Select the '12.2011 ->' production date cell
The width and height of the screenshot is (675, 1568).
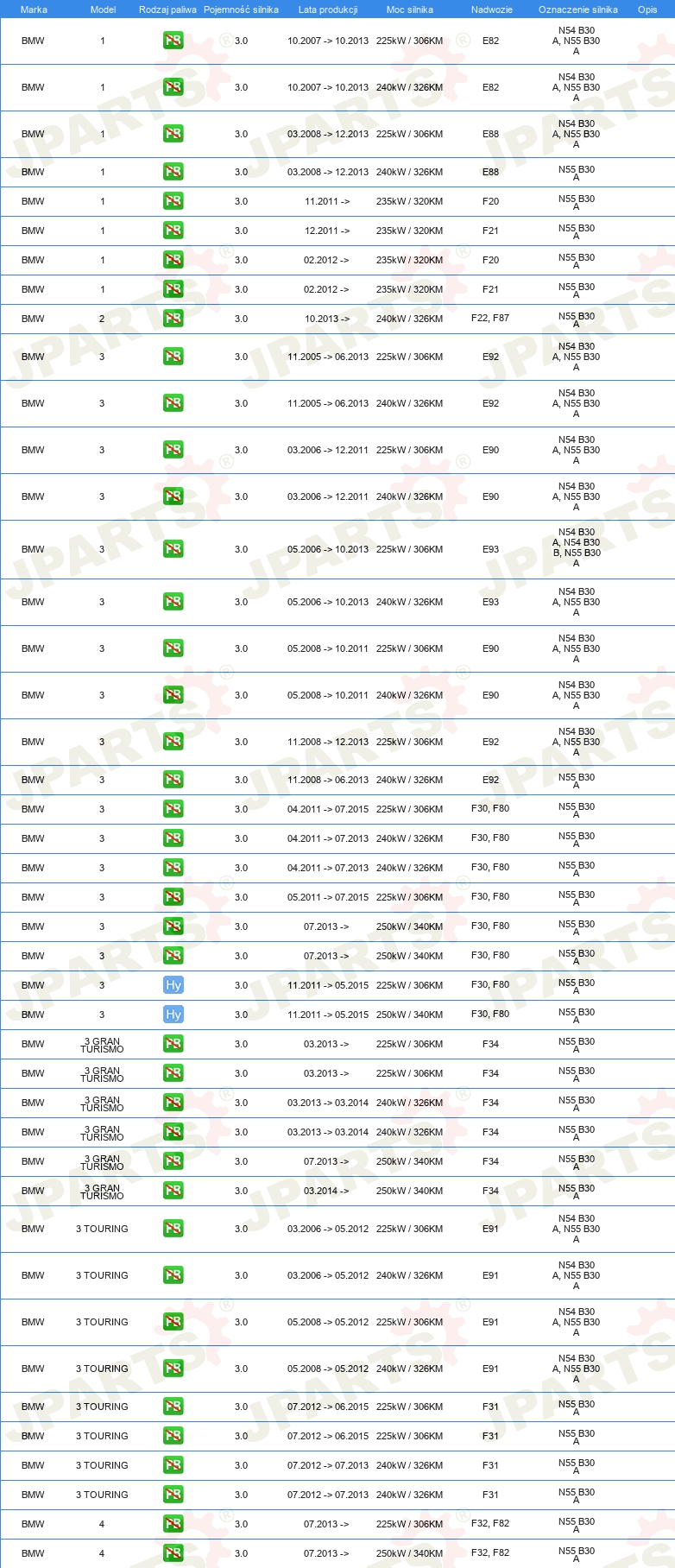(x=327, y=231)
